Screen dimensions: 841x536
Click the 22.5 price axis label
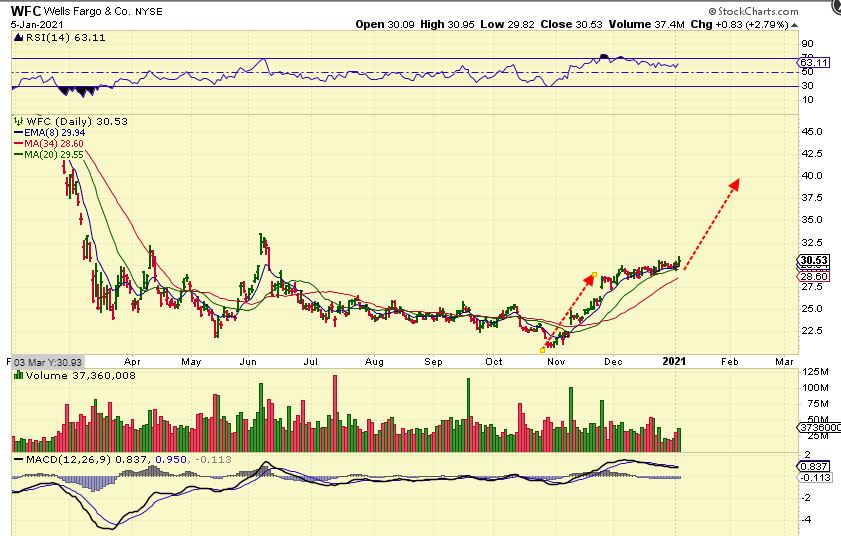[x=812, y=331]
